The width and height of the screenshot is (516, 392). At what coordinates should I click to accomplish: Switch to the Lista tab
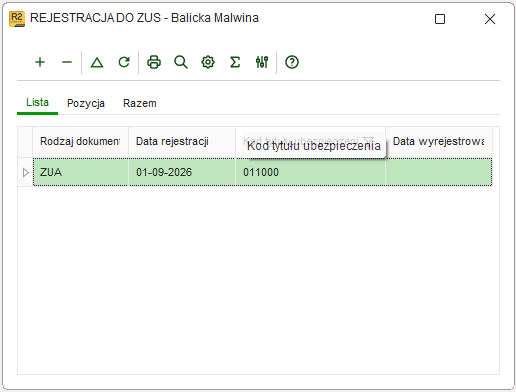click(x=37, y=103)
